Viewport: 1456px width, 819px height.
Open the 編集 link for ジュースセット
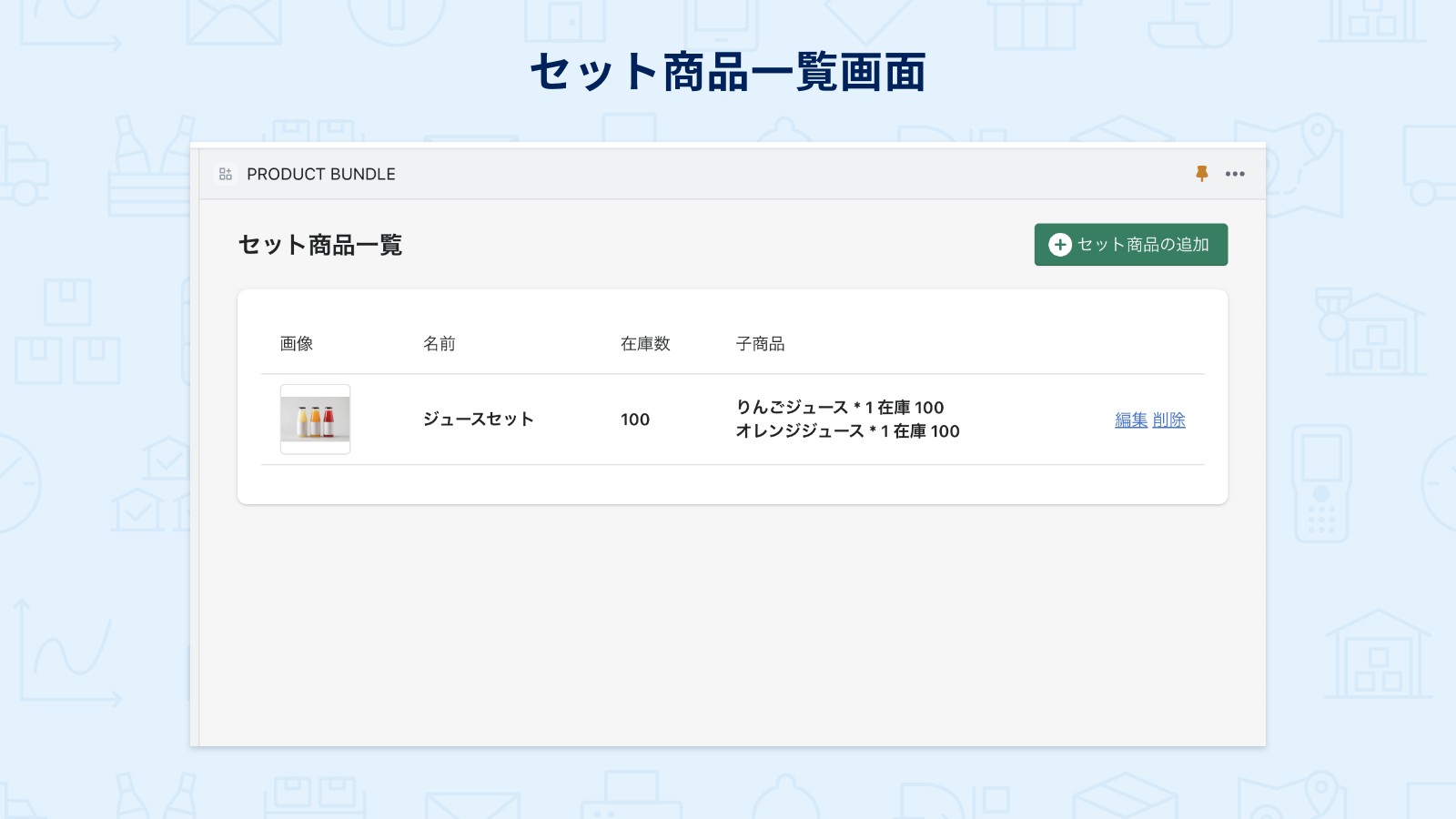[x=1129, y=420]
